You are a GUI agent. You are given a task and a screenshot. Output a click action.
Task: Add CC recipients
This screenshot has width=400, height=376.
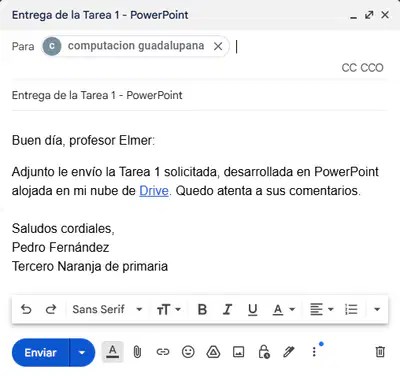(x=349, y=68)
